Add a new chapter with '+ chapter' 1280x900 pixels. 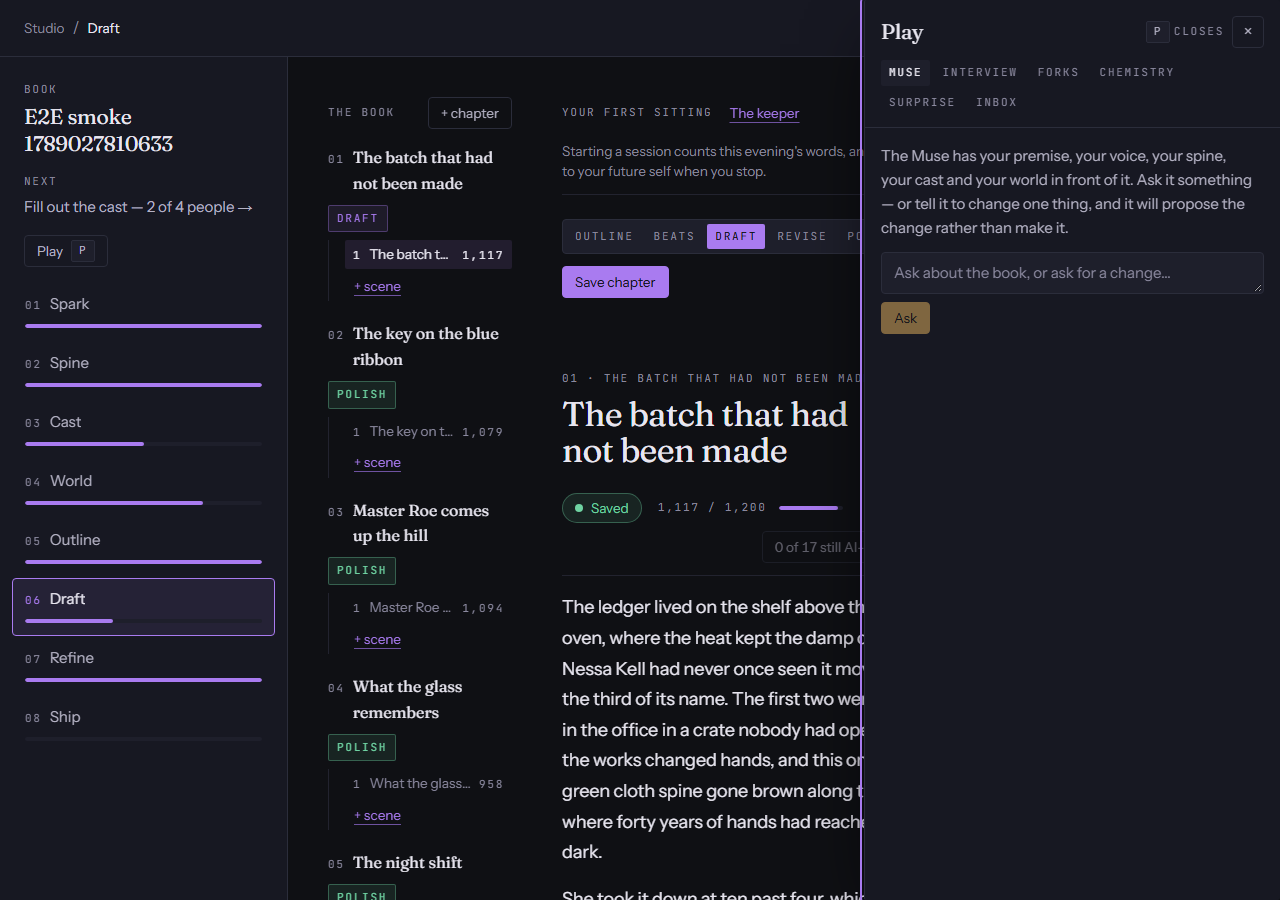470,113
